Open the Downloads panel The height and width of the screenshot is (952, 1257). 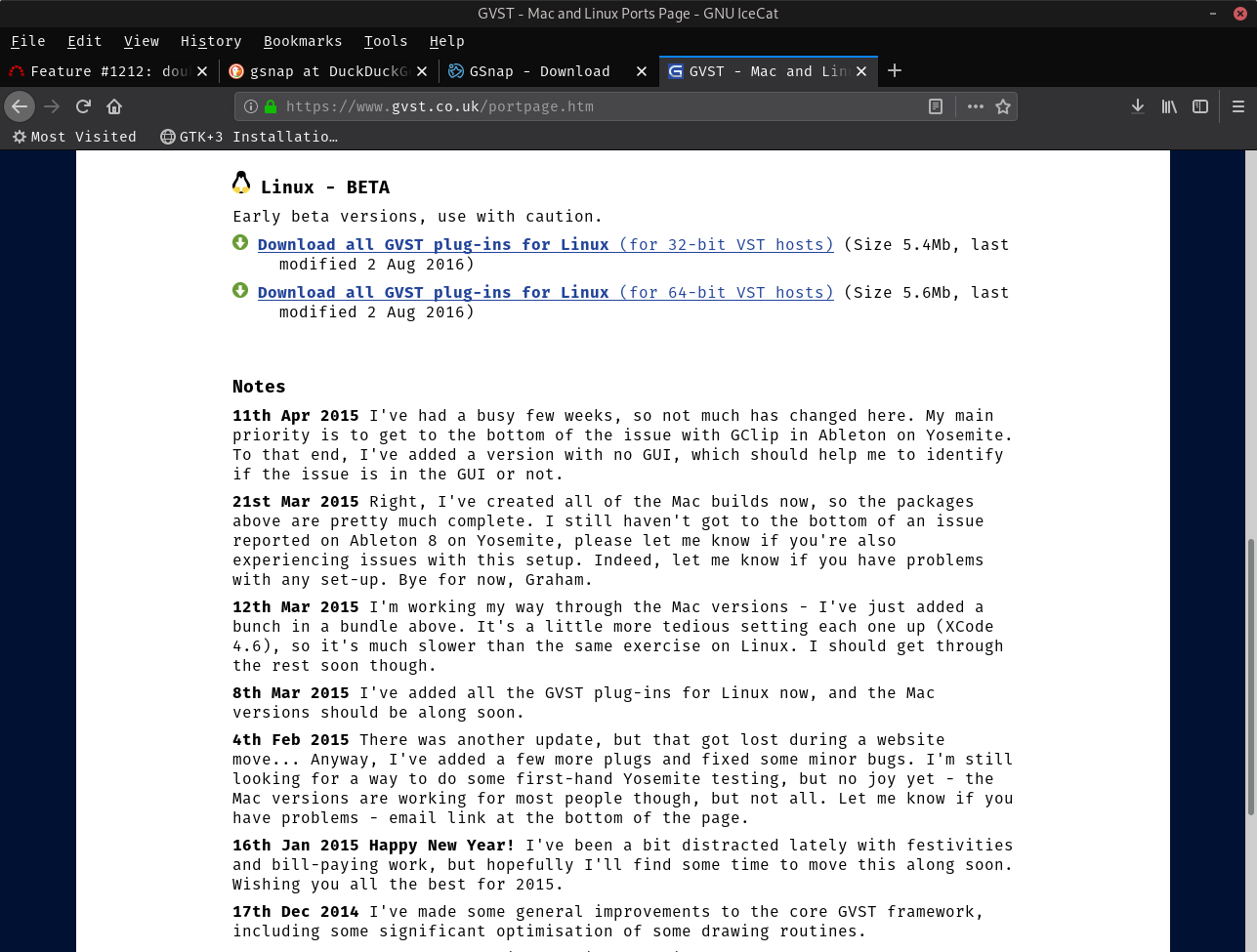1138,106
